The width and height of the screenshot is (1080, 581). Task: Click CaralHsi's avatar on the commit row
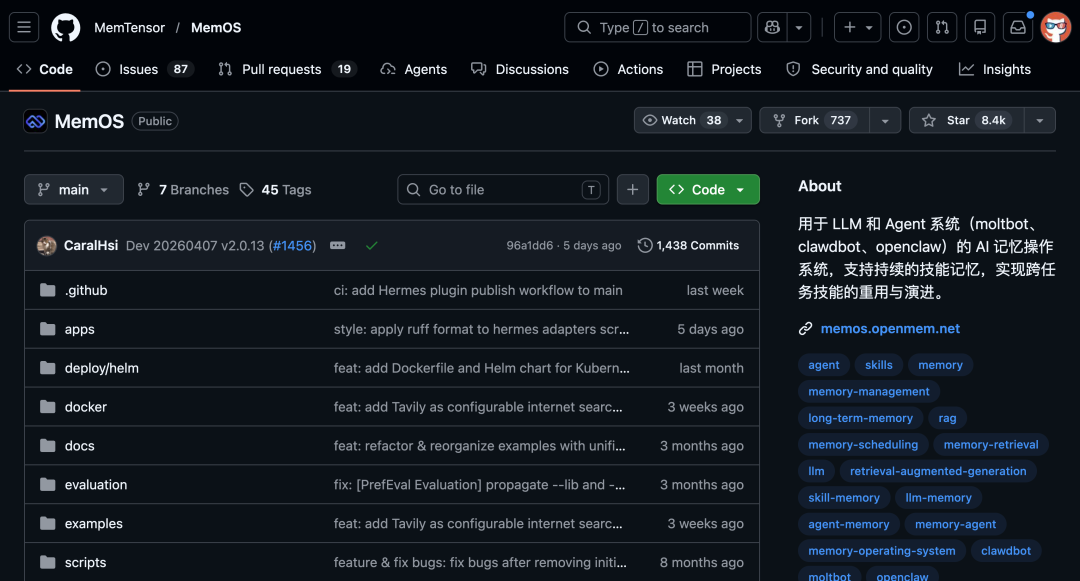point(47,245)
